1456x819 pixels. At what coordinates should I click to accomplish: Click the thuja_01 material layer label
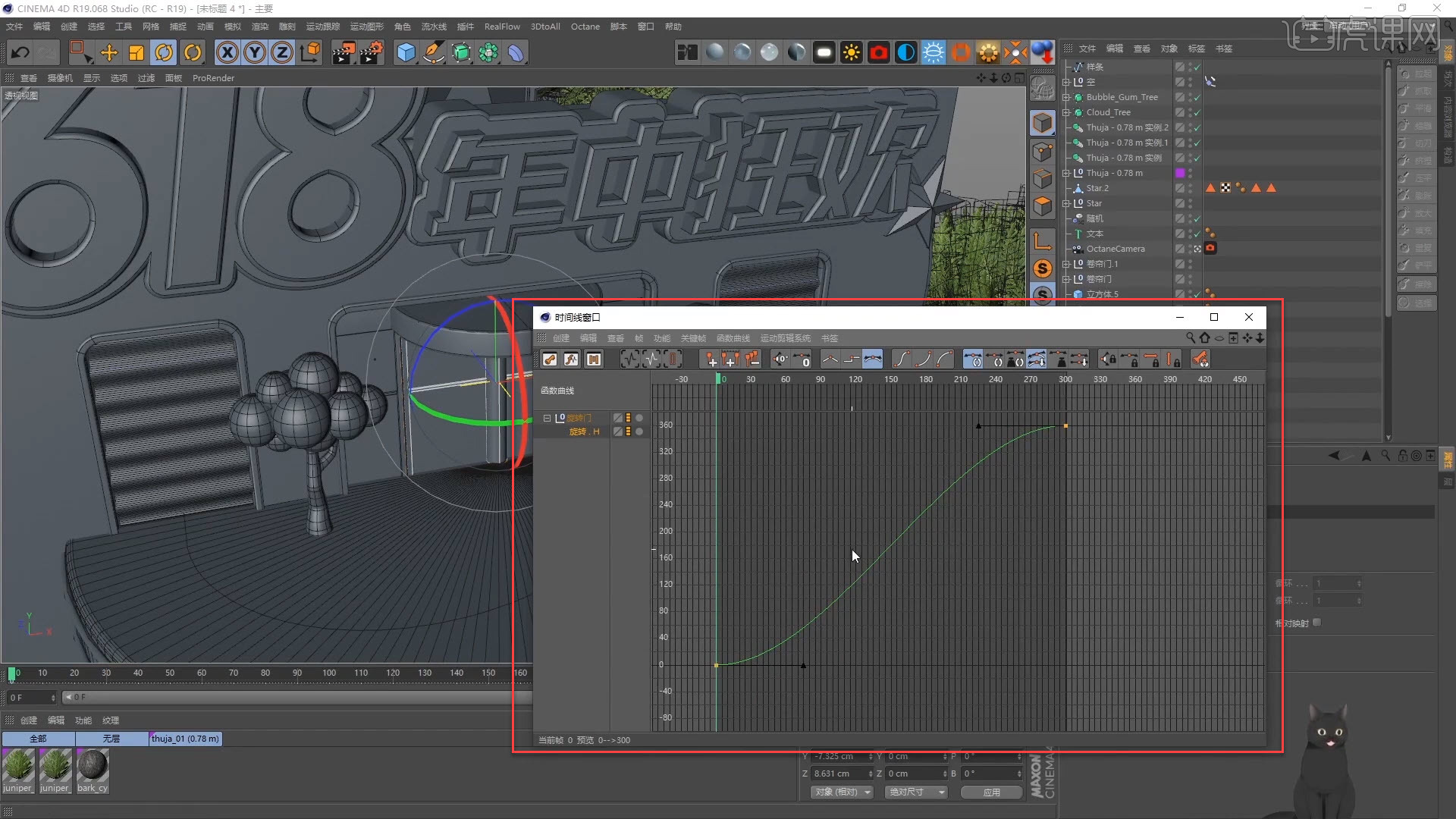[x=185, y=739]
